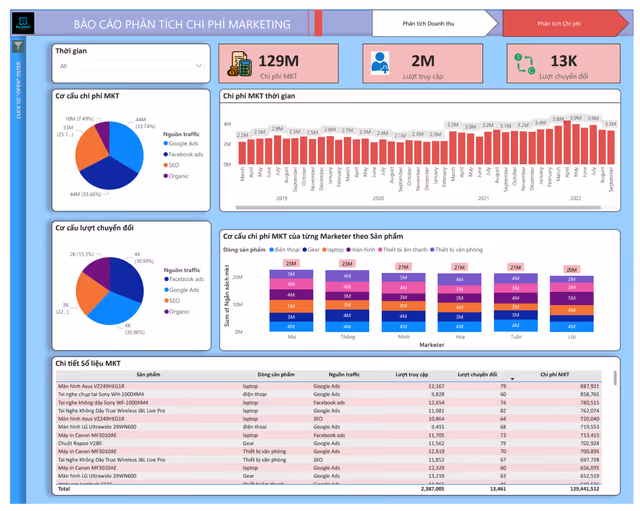This screenshot has height=511, width=640.
Task: Click the company logo at top left
Action: click(x=19, y=19)
